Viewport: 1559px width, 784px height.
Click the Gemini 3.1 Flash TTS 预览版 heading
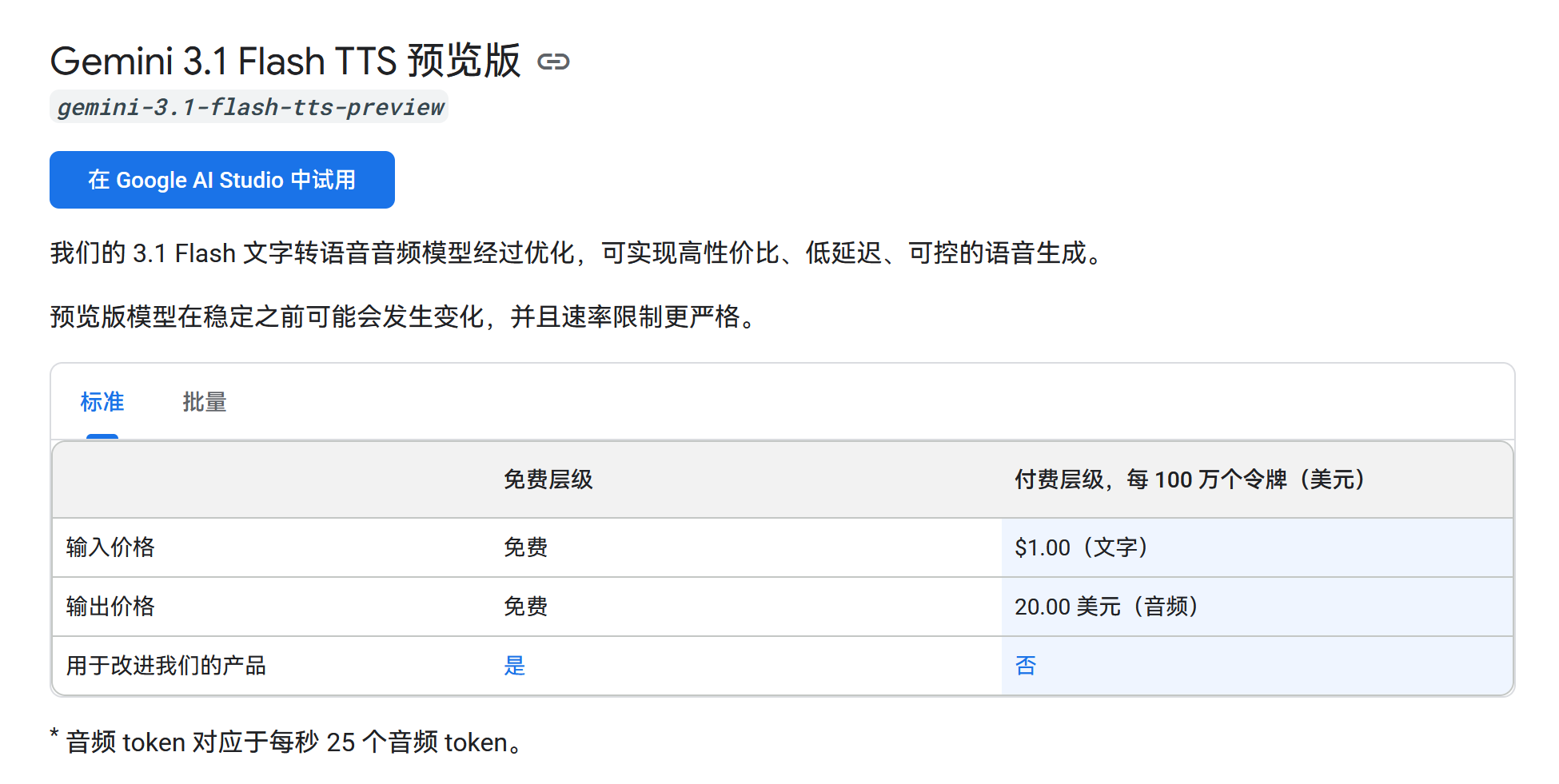(x=285, y=62)
